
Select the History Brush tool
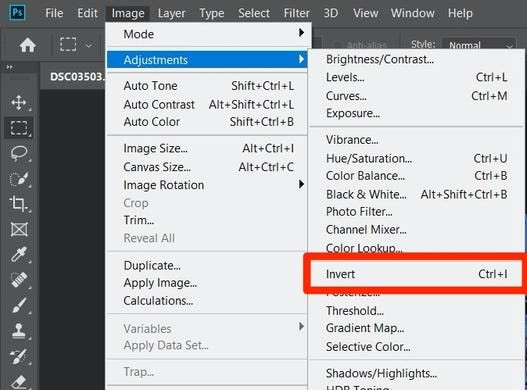pyautogui.click(x=19, y=356)
